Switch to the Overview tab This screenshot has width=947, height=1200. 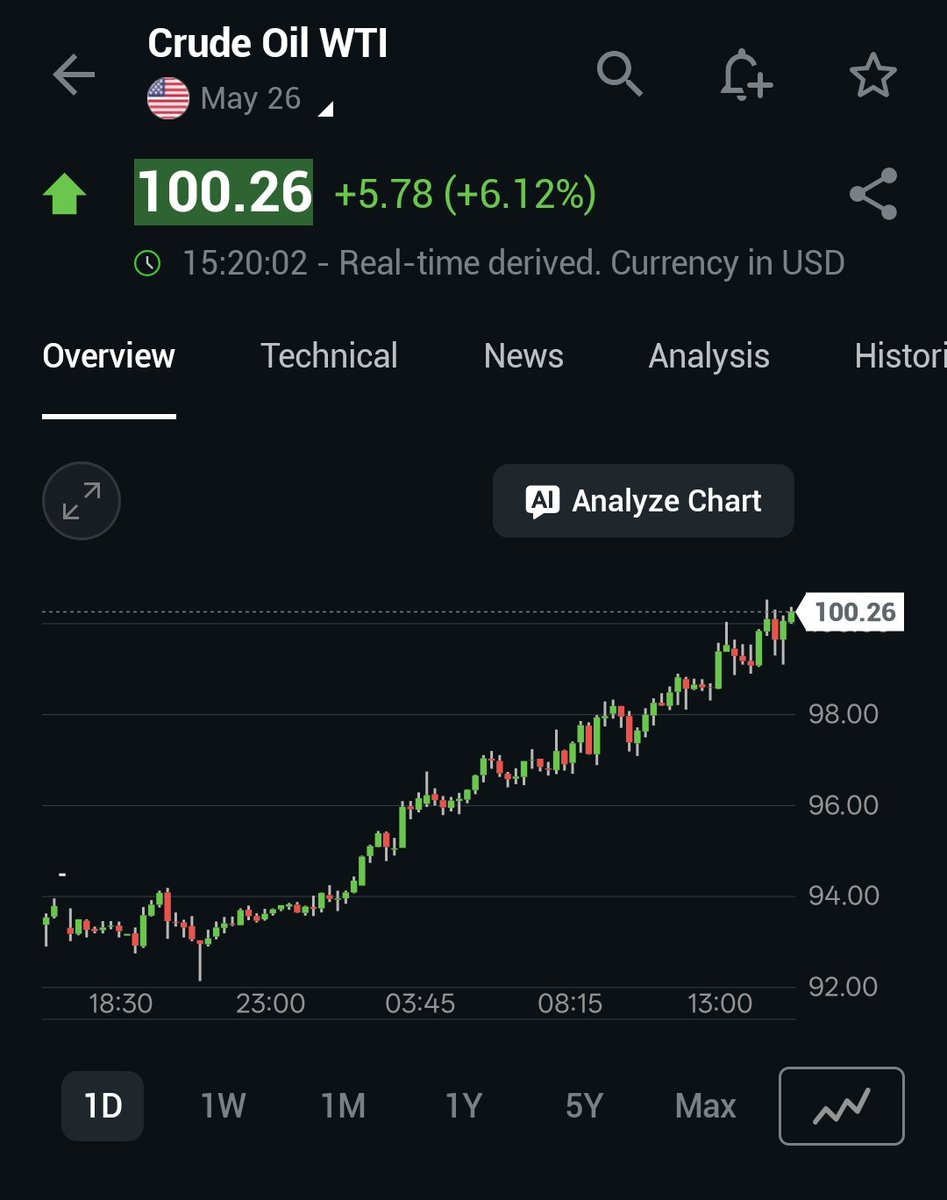109,356
